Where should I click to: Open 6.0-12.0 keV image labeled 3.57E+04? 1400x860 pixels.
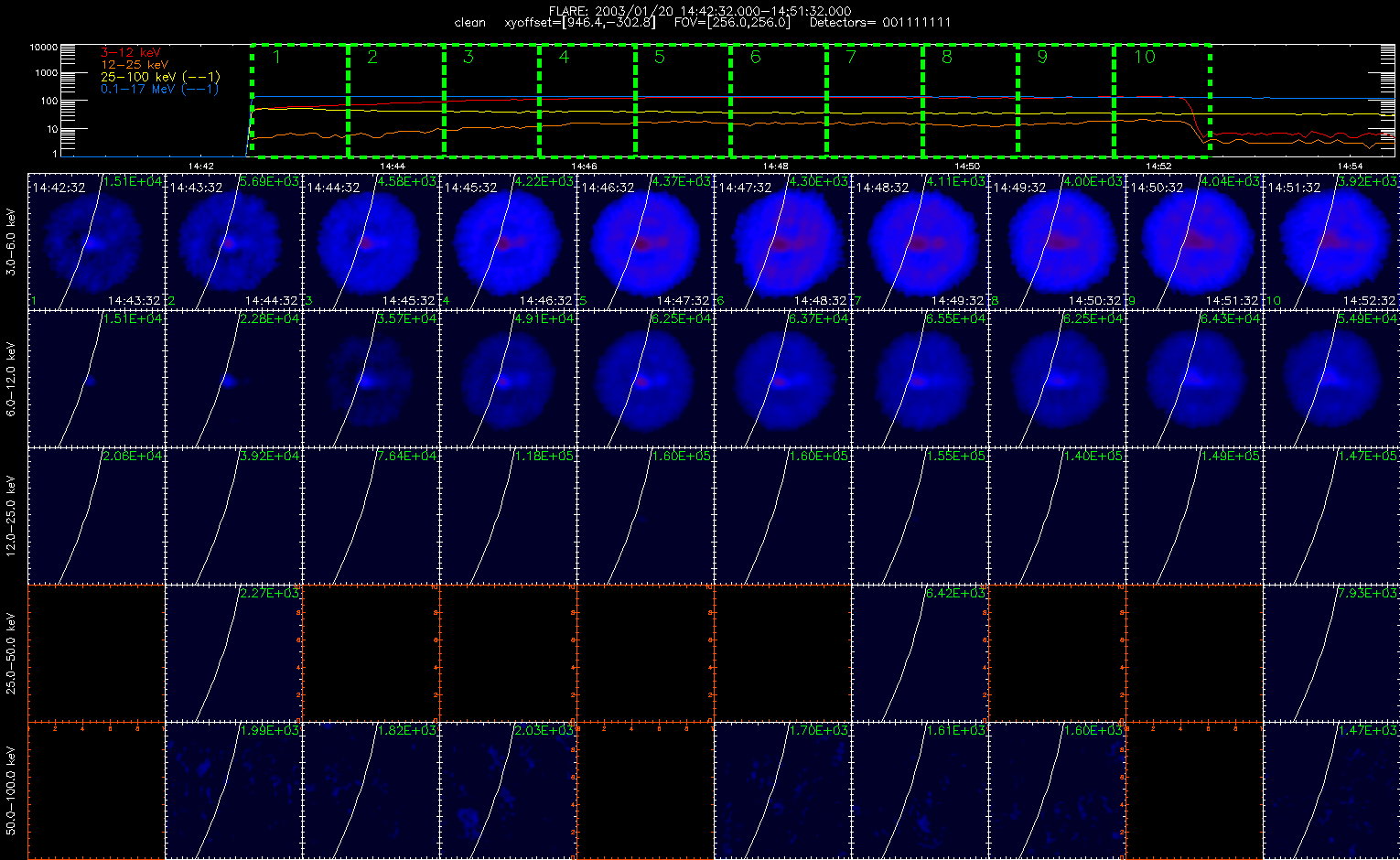point(371,378)
